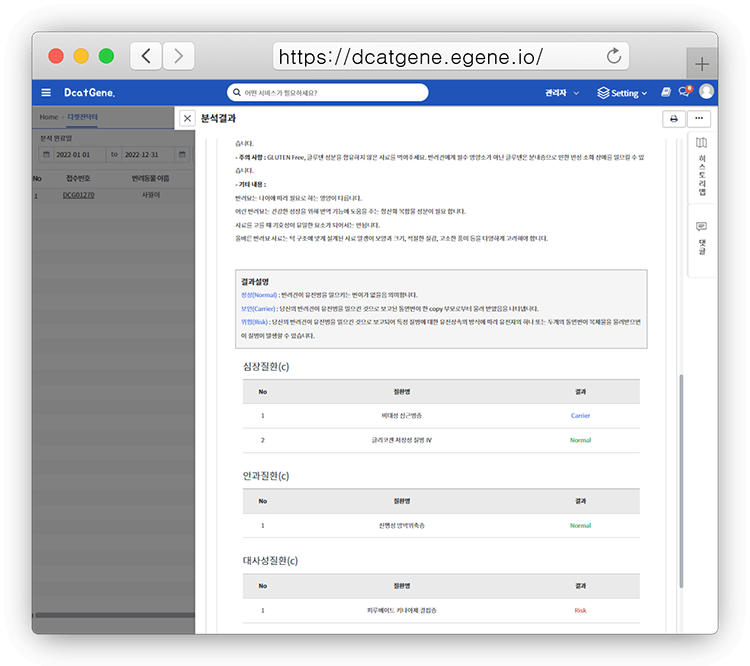
Task: Open the hamburger menu beside DcatGene logo
Action: (46, 93)
